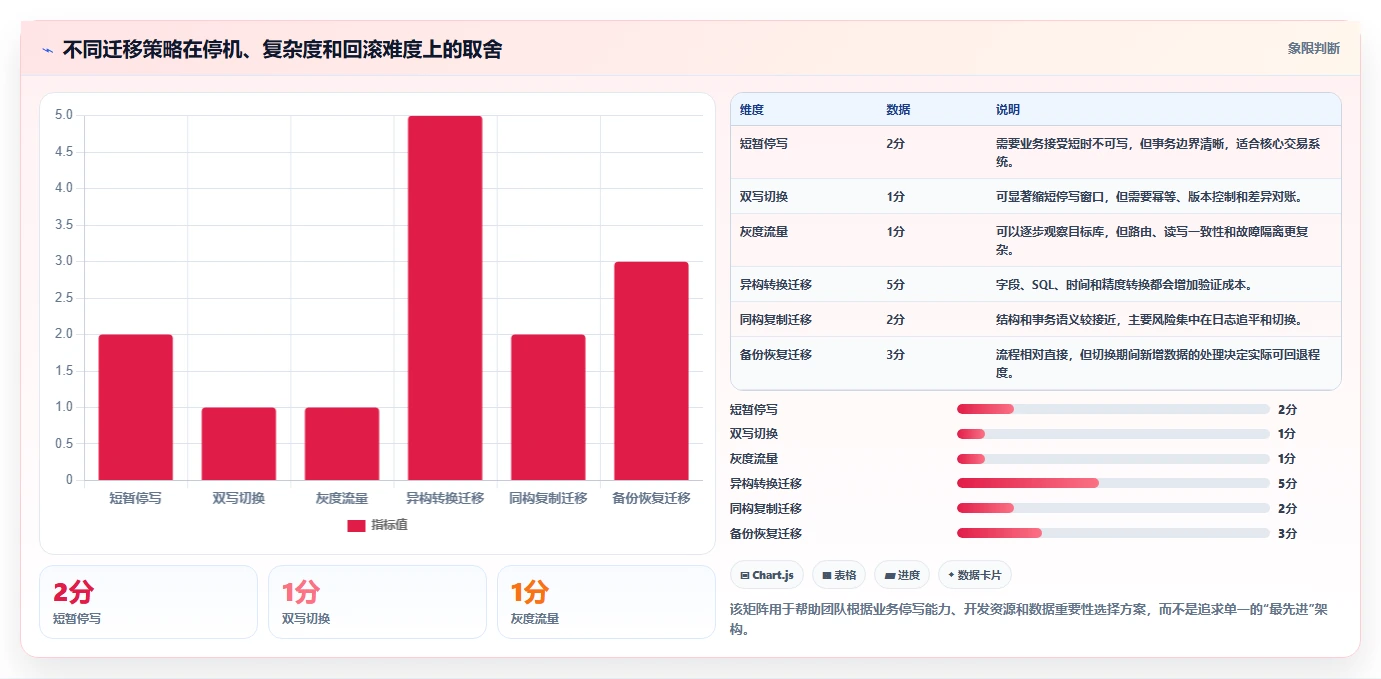The width and height of the screenshot is (1381, 679).
Task: Click the 同构复制迁移 label in the progress list
Action: [766, 509]
